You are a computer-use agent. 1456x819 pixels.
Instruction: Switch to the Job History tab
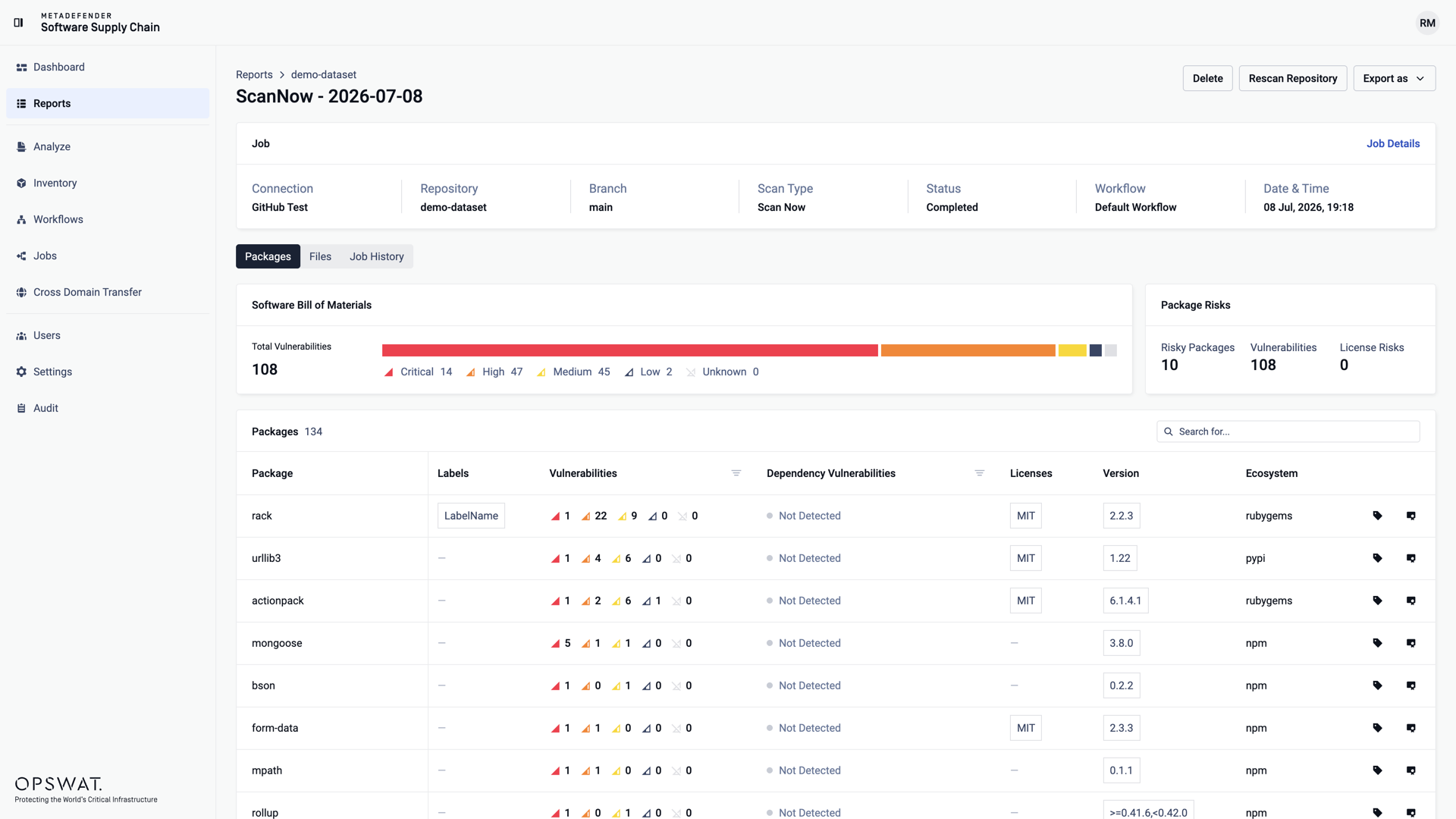376,256
